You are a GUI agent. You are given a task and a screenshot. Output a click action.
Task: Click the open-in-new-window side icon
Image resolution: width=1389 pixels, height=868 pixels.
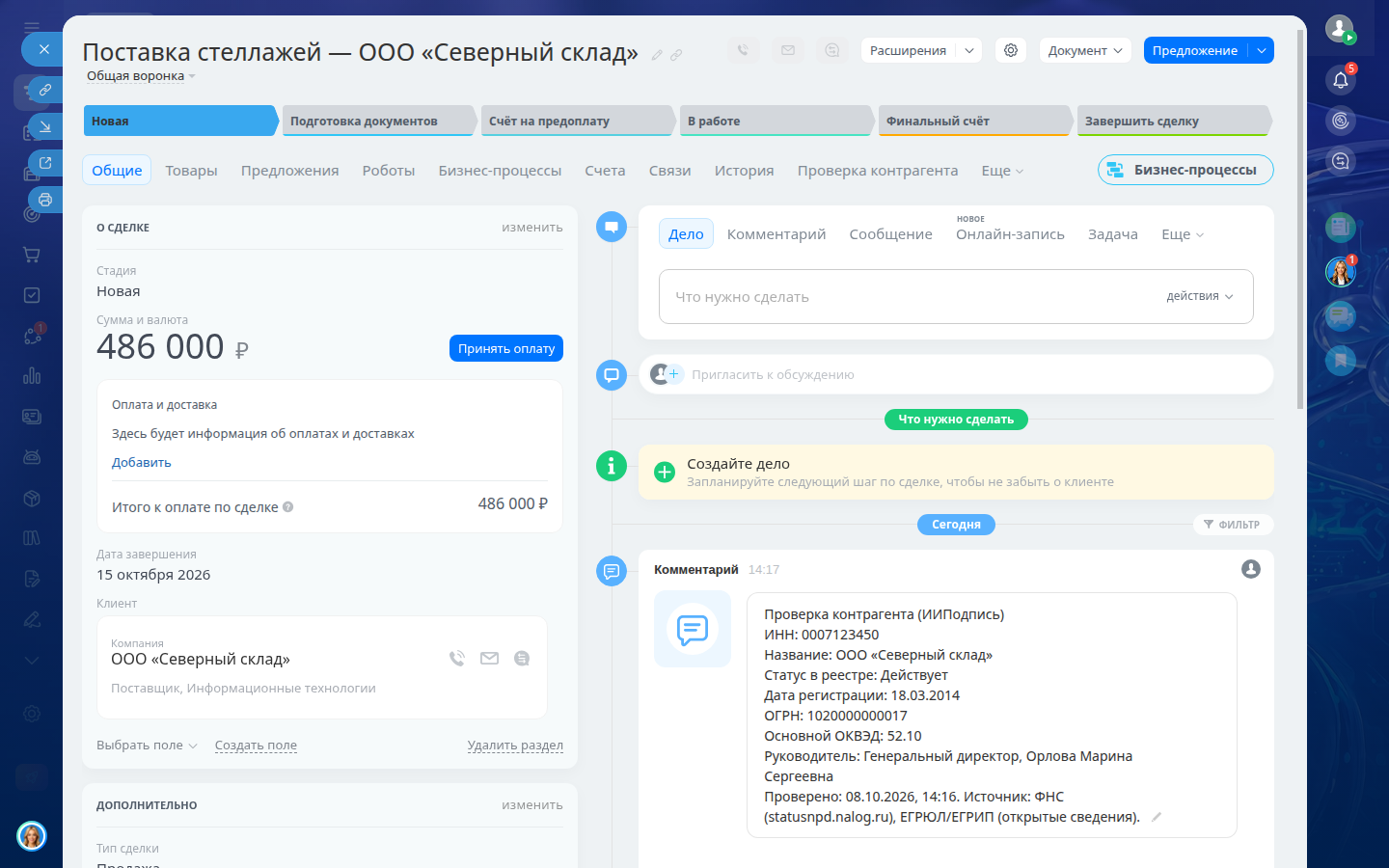pyautogui.click(x=44, y=163)
